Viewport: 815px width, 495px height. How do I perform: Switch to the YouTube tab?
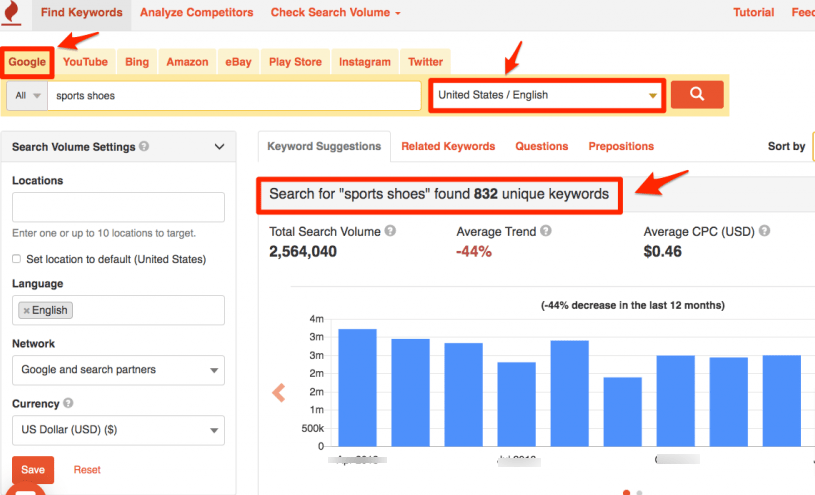point(85,62)
